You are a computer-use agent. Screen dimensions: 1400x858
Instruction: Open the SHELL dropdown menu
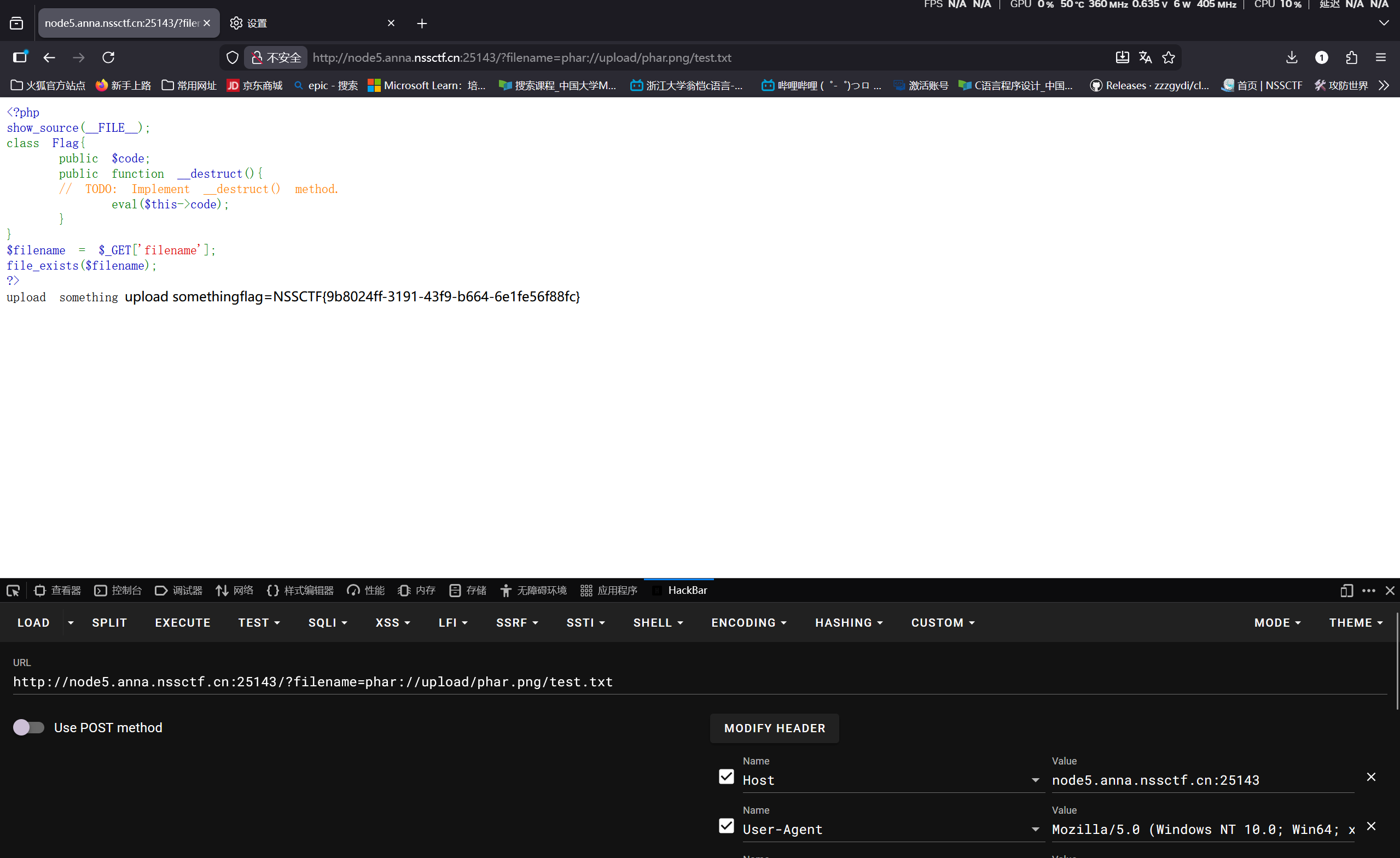(658, 622)
